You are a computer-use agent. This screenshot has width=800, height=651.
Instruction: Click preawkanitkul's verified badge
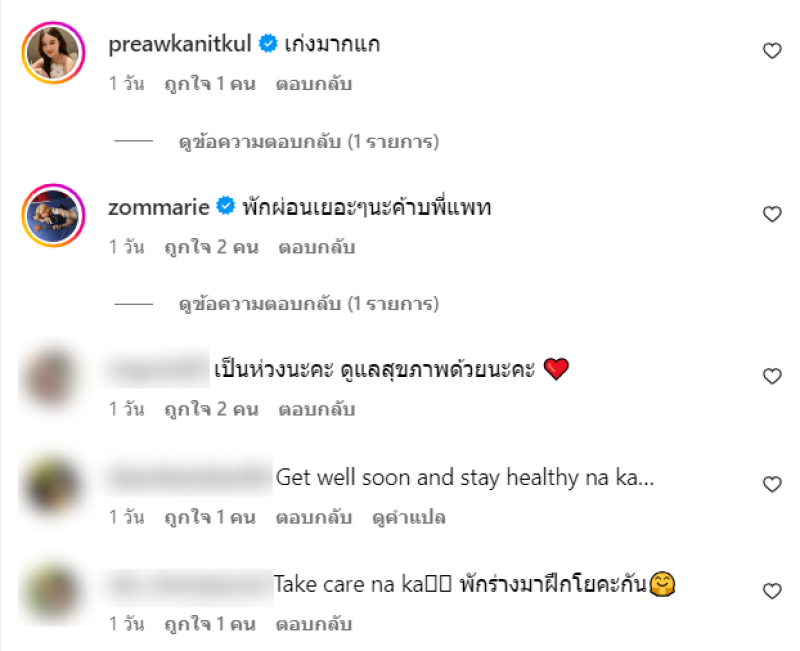tap(268, 43)
